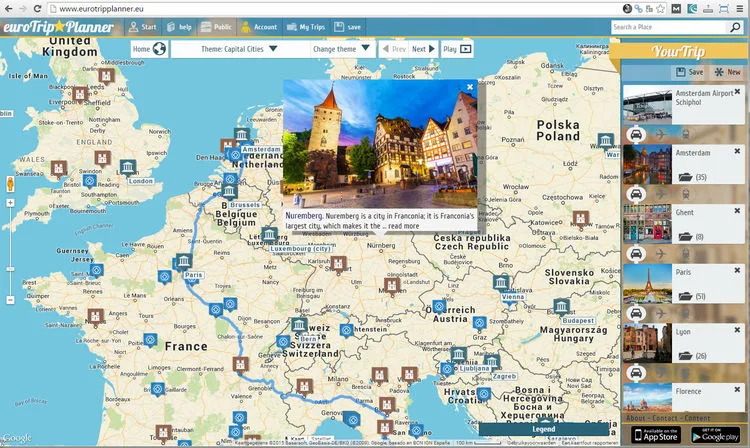Click the Paris capital marker
Viewport: 750px width, 448px height.
183,262
